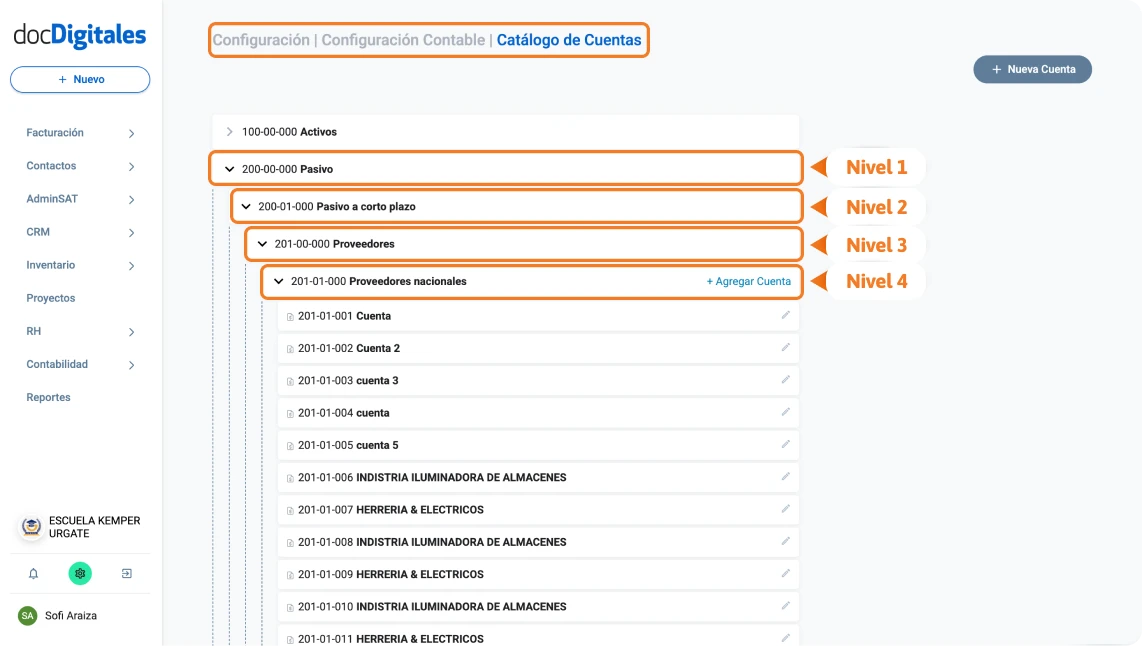Collapse 201-01-000 Proveedores nacionales
Image resolution: width=1142 pixels, height=646 pixels.
point(279,282)
